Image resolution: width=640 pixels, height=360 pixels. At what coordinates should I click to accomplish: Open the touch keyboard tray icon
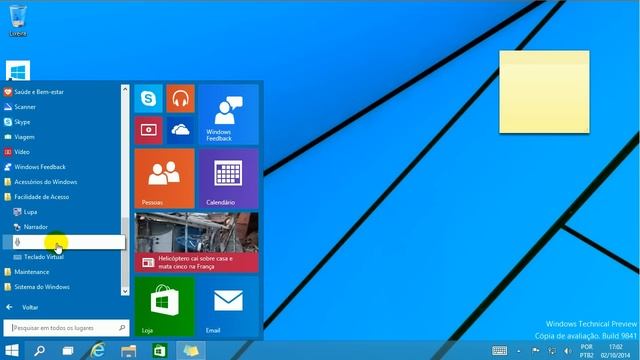point(500,351)
